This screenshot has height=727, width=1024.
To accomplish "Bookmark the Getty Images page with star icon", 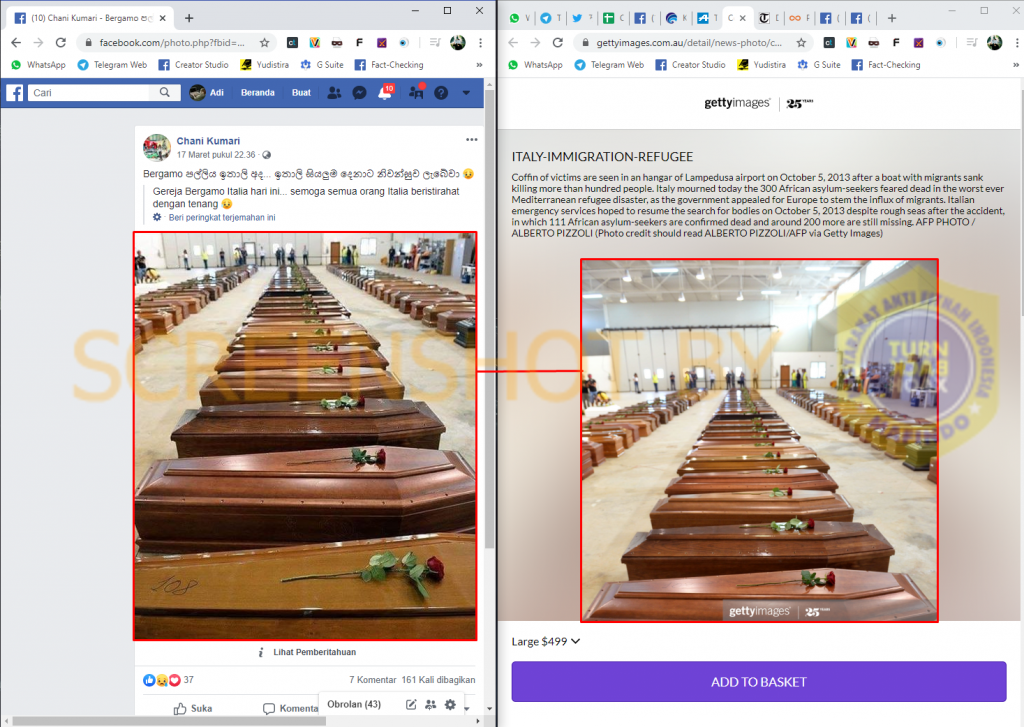I will pyautogui.click(x=801, y=42).
